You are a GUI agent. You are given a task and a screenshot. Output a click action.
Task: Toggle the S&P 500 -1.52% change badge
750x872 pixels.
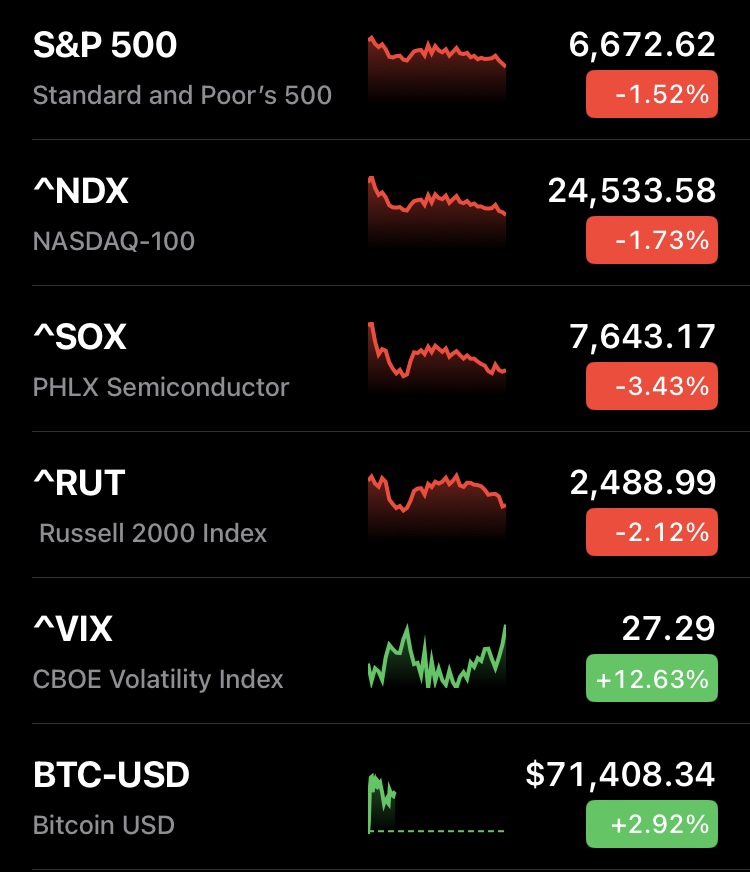651,95
